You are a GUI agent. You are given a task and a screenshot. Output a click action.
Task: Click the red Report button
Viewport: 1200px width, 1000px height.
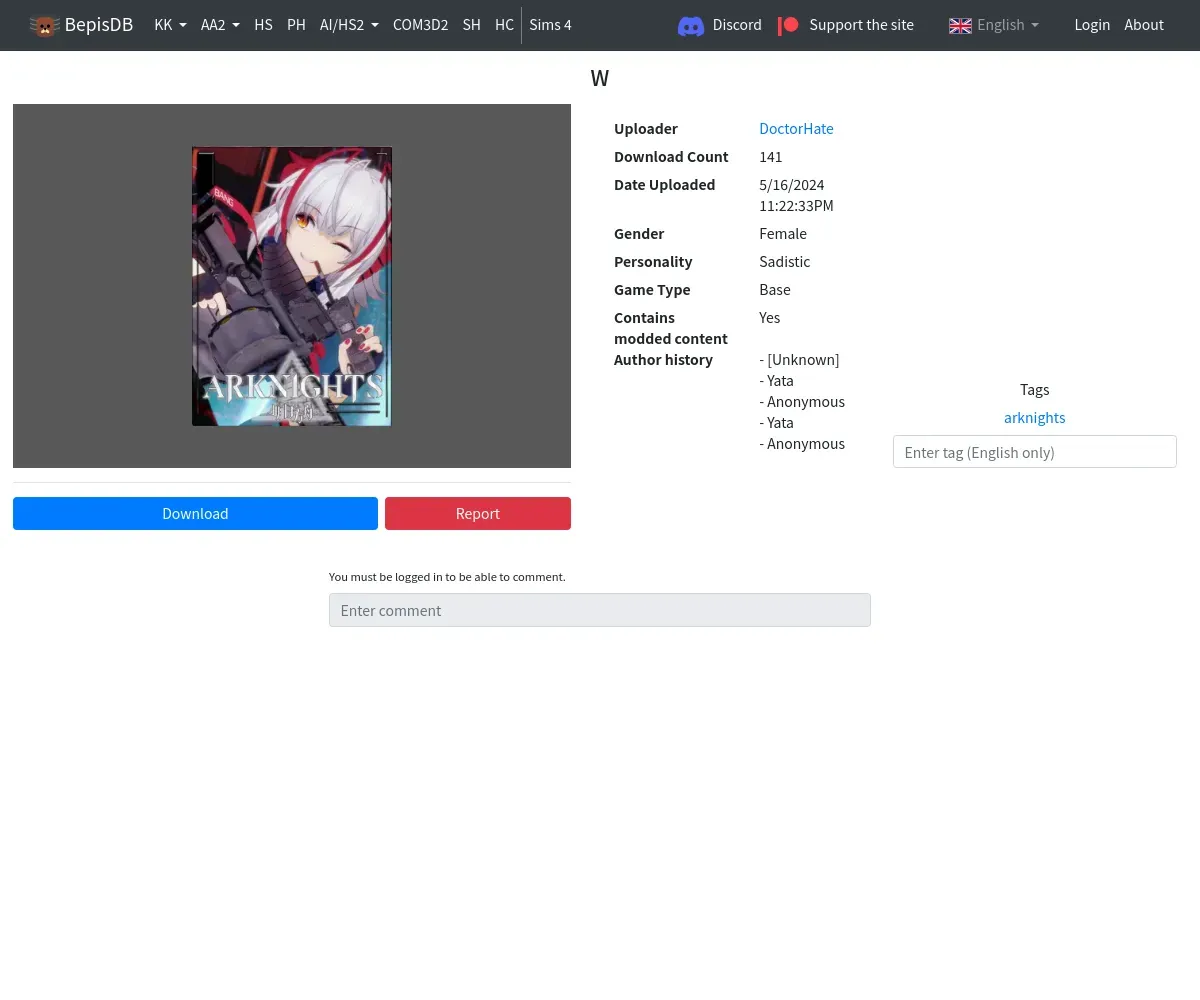click(478, 513)
